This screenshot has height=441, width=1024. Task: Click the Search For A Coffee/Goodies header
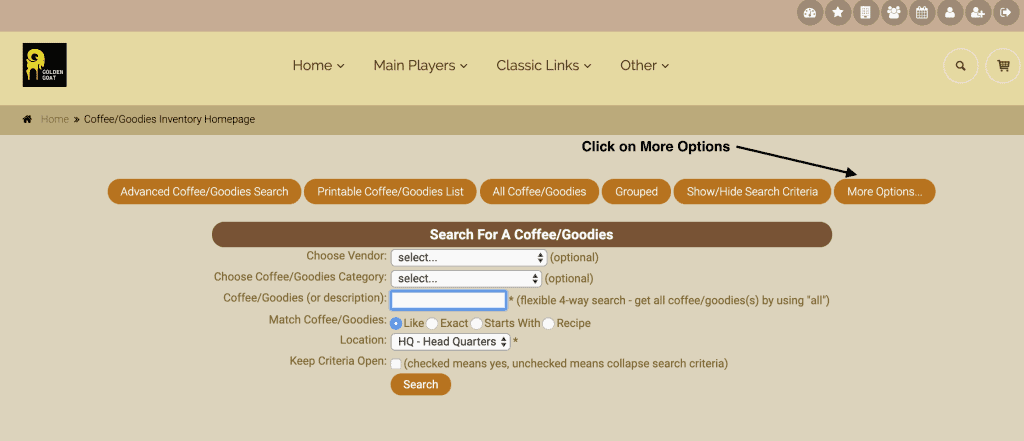[522, 235]
